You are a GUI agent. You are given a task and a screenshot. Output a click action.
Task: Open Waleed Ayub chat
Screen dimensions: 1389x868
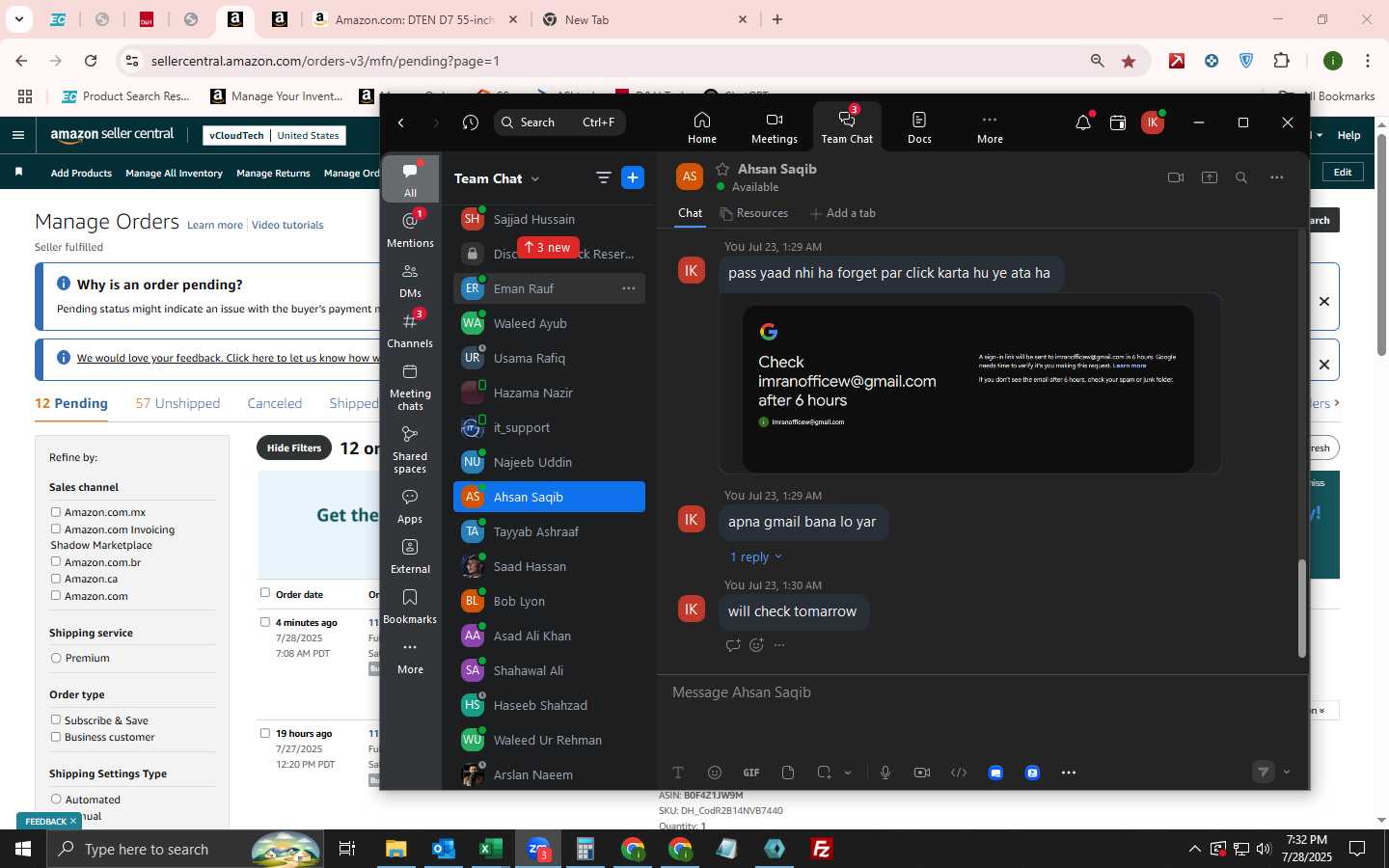[549, 323]
